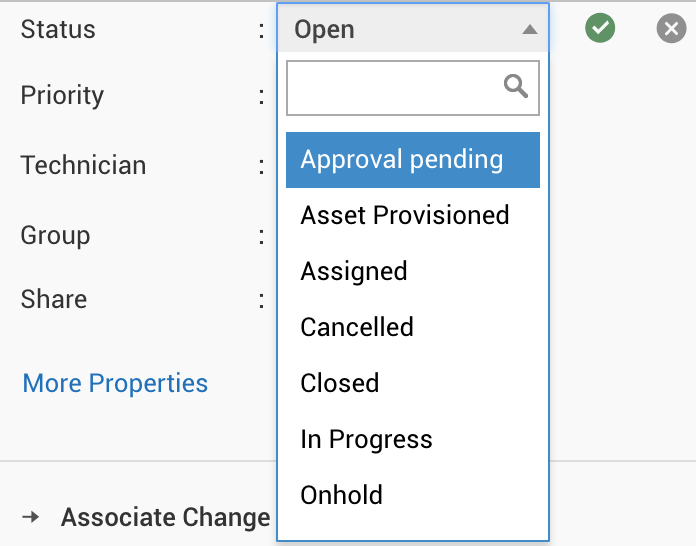Select the 'Closed' status option
Screen dimensions: 696x546
pyautogui.click(x=340, y=384)
